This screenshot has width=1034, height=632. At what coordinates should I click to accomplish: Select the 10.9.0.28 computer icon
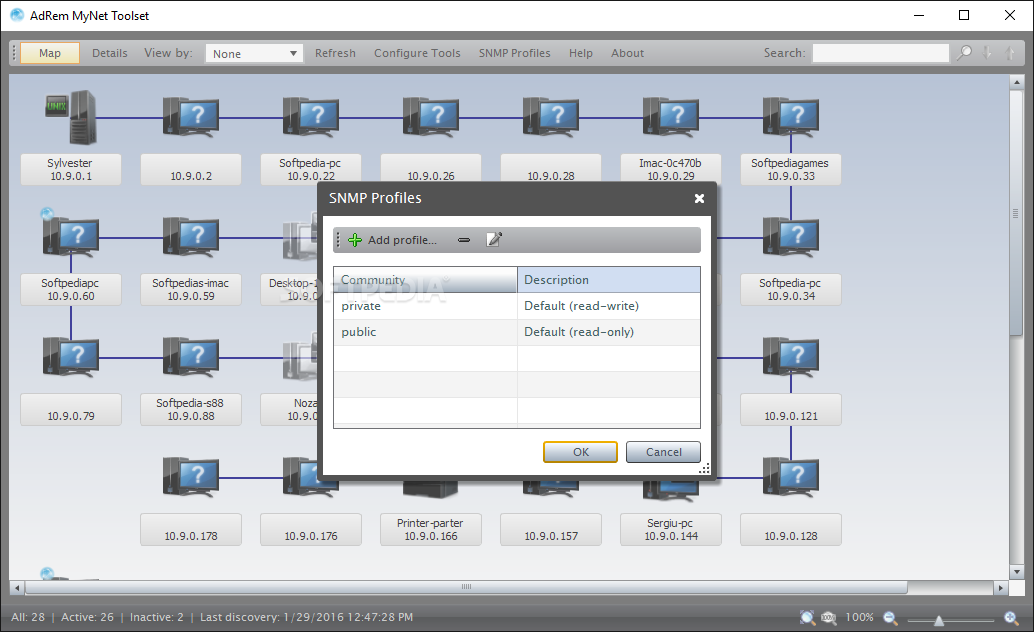tap(551, 117)
